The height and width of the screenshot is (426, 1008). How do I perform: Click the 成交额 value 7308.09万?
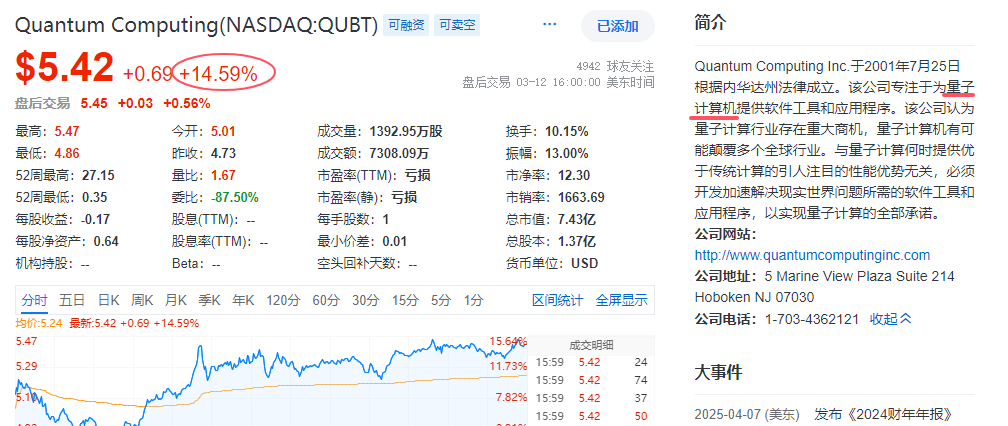[x=399, y=154]
